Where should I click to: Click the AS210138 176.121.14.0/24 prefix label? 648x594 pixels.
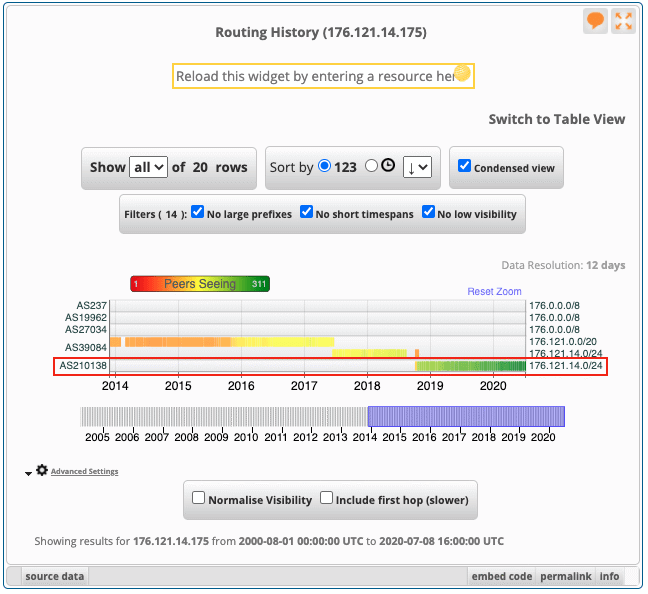tap(566, 365)
